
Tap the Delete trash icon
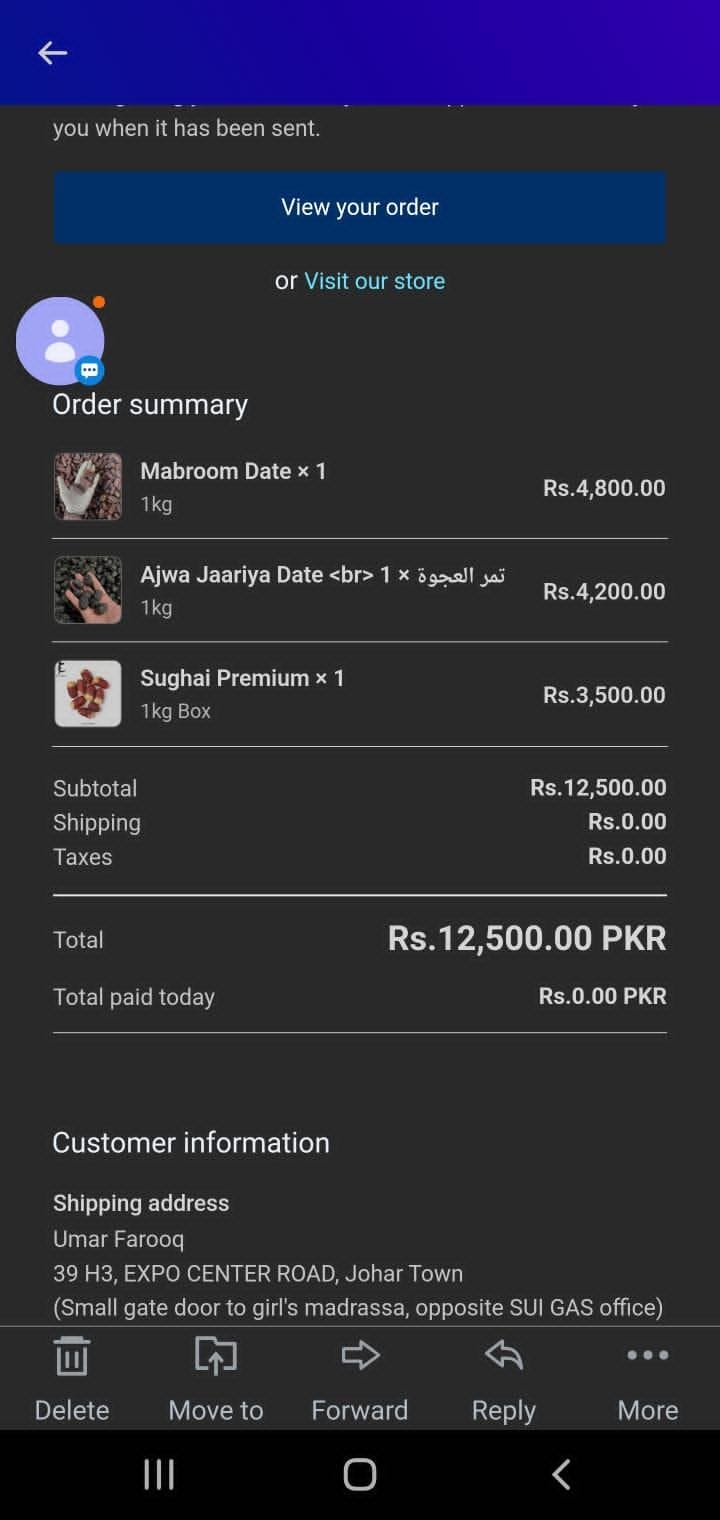click(x=71, y=1357)
